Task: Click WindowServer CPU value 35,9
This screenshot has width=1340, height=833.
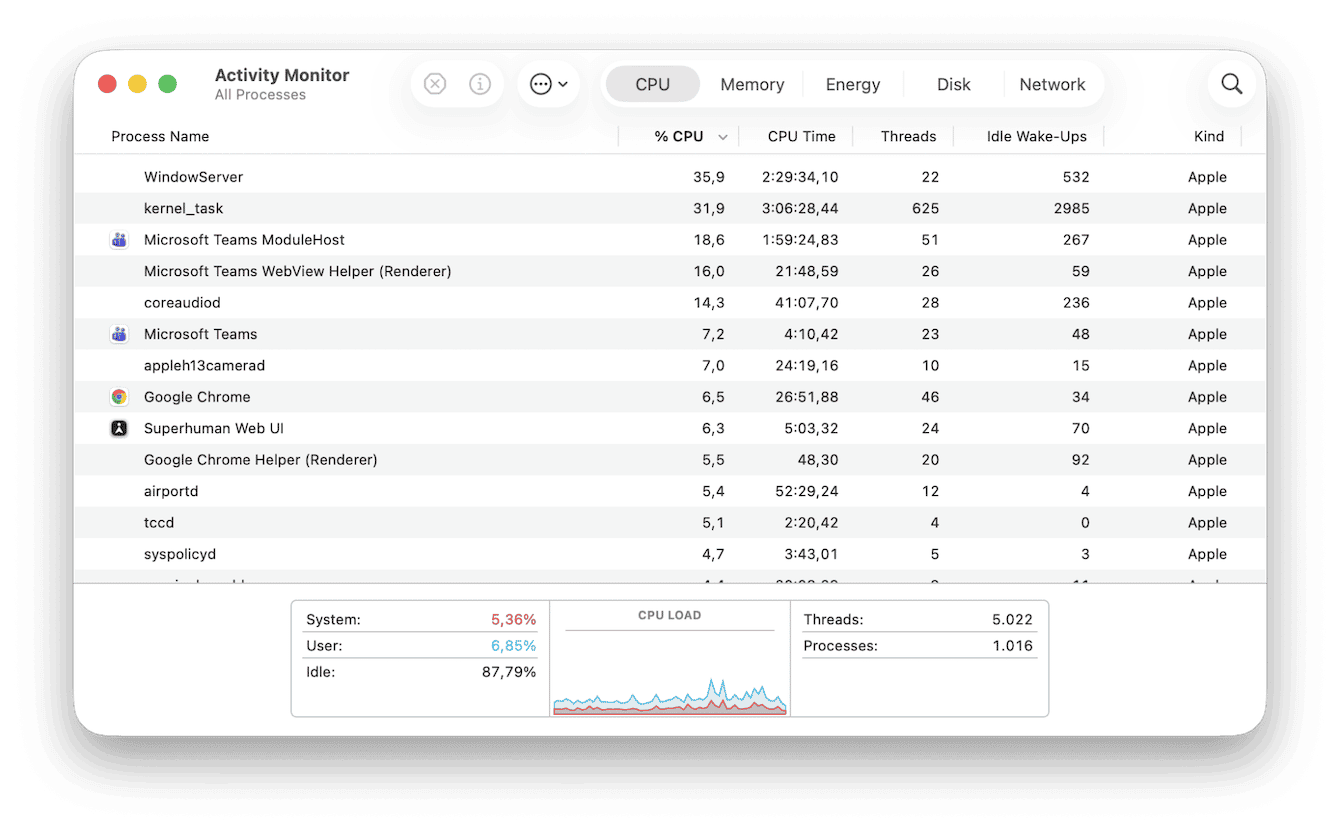Action: [x=709, y=177]
